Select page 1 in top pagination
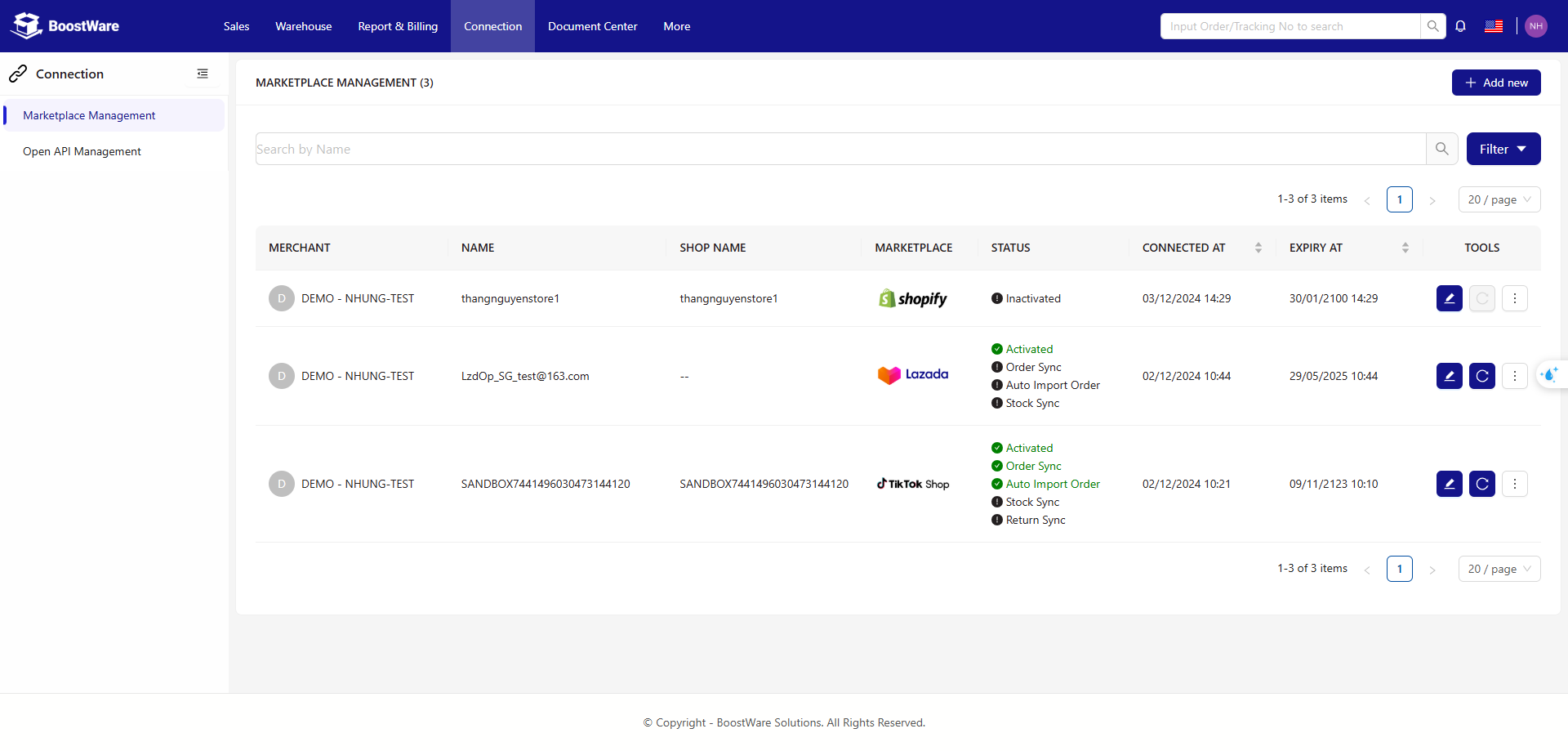The image size is (1568, 751). click(1400, 199)
